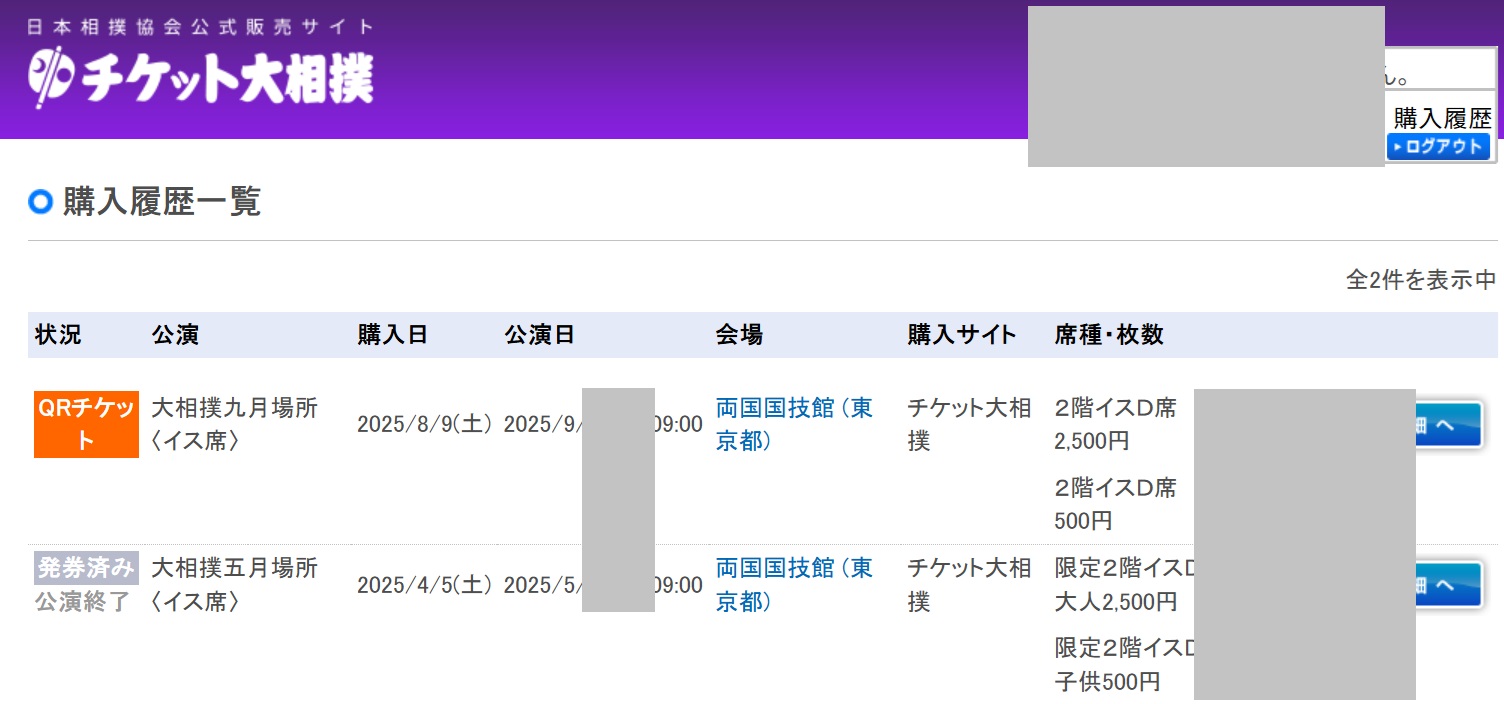Select the 席種・枚数 column header
Screen dimensions: 1504x704
coord(1108,335)
